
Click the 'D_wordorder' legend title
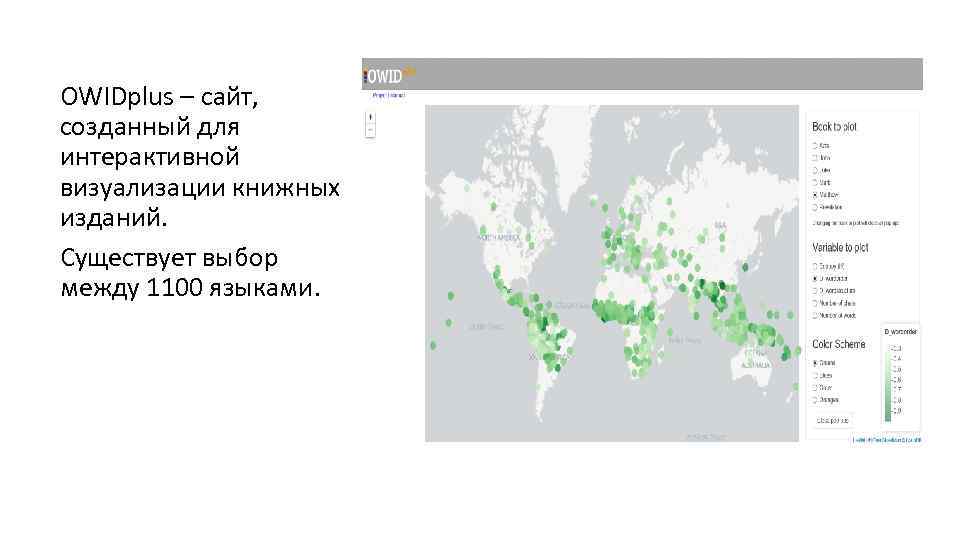(901, 332)
